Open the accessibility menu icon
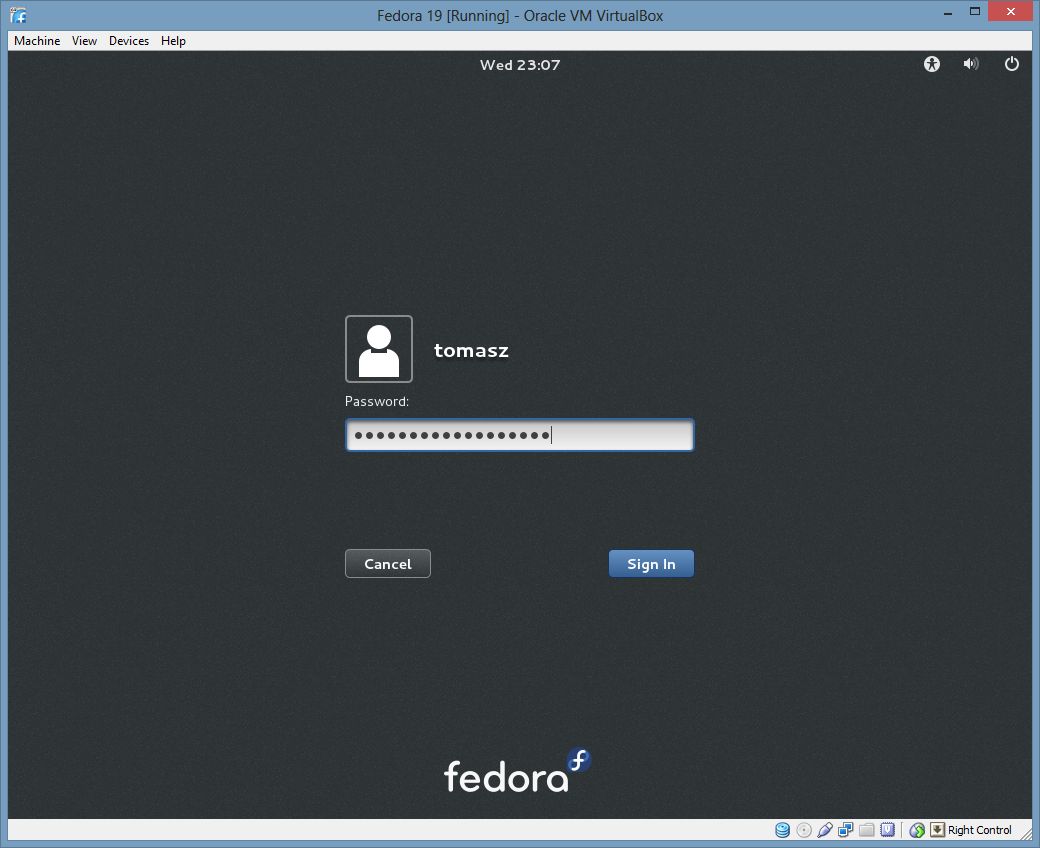Image resolution: width=1040 pixels, height=848 pixels. coord(932,64)
